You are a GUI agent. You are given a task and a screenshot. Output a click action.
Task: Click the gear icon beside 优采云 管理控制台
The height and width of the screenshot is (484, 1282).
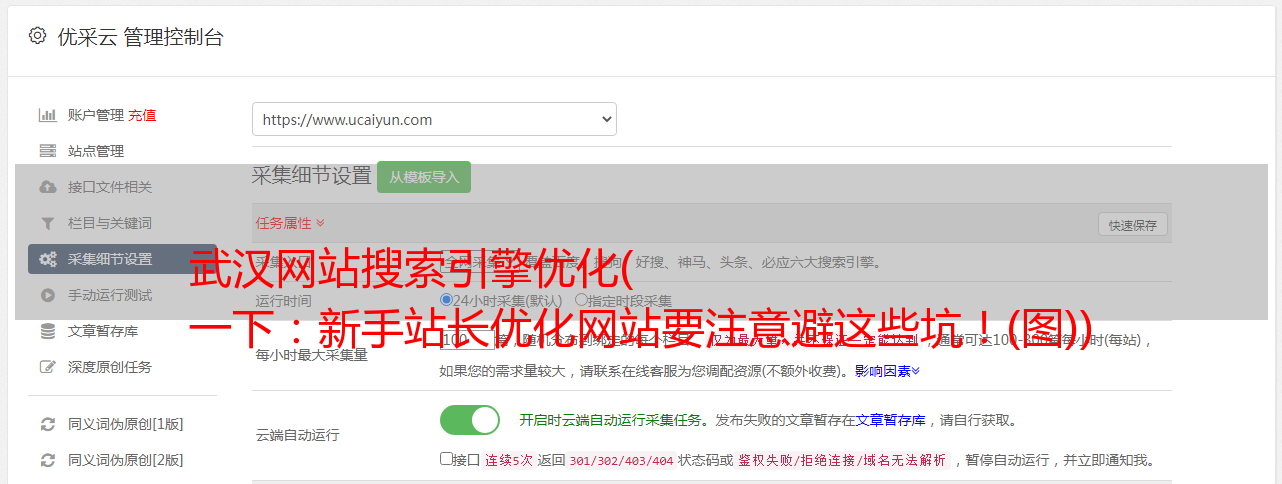point(37,36)
